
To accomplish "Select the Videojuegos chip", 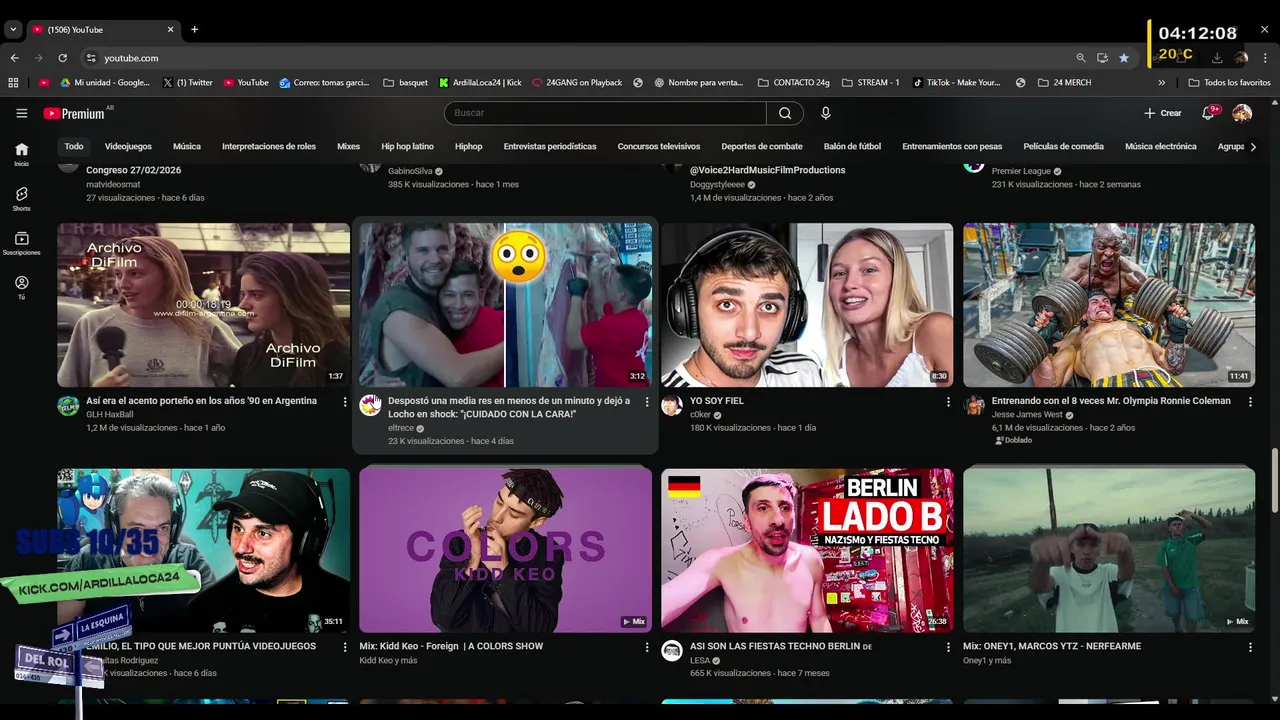I will pyautogui.click(x=128, y=146).
